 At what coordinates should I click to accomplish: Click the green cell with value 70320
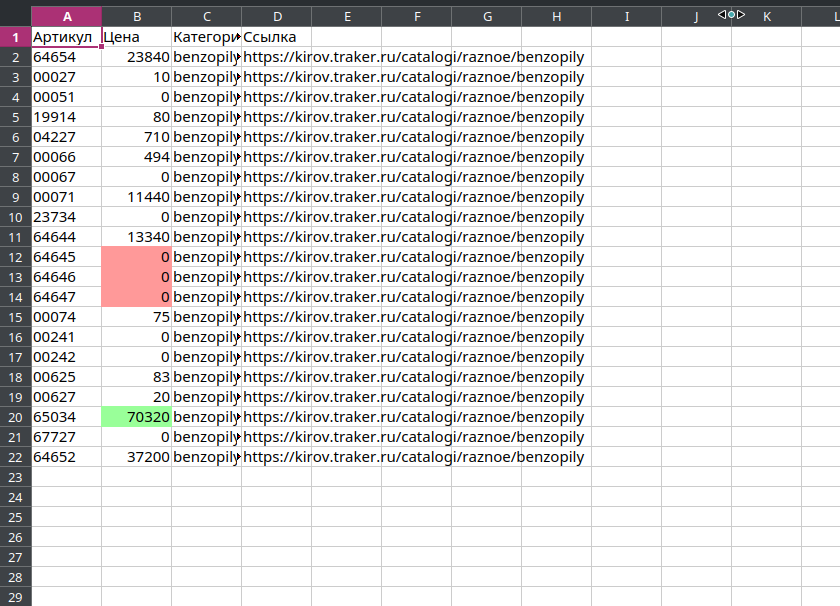(136, 417)
